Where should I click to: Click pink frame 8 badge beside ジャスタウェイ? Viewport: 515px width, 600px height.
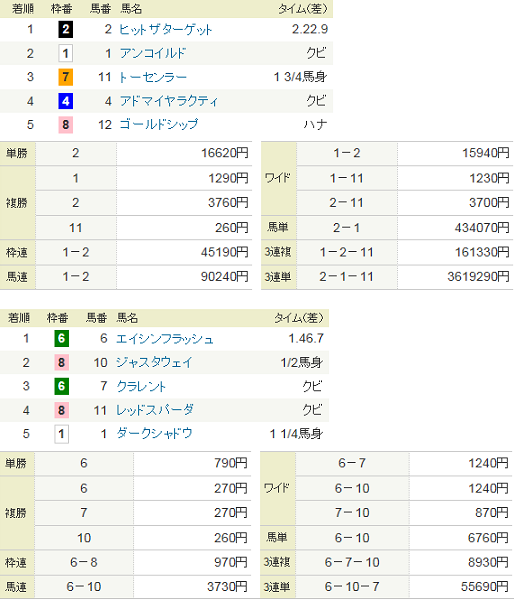point(61,362)
